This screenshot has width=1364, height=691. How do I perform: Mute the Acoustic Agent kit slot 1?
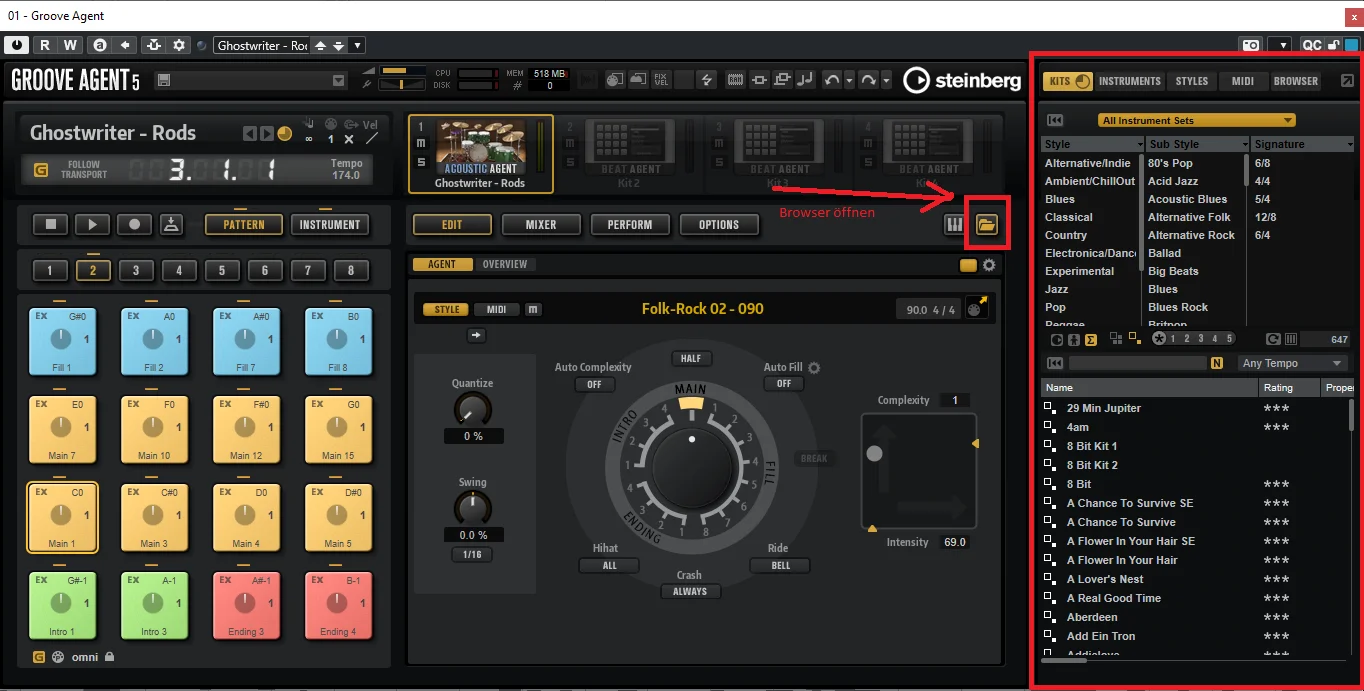[421, 145]
